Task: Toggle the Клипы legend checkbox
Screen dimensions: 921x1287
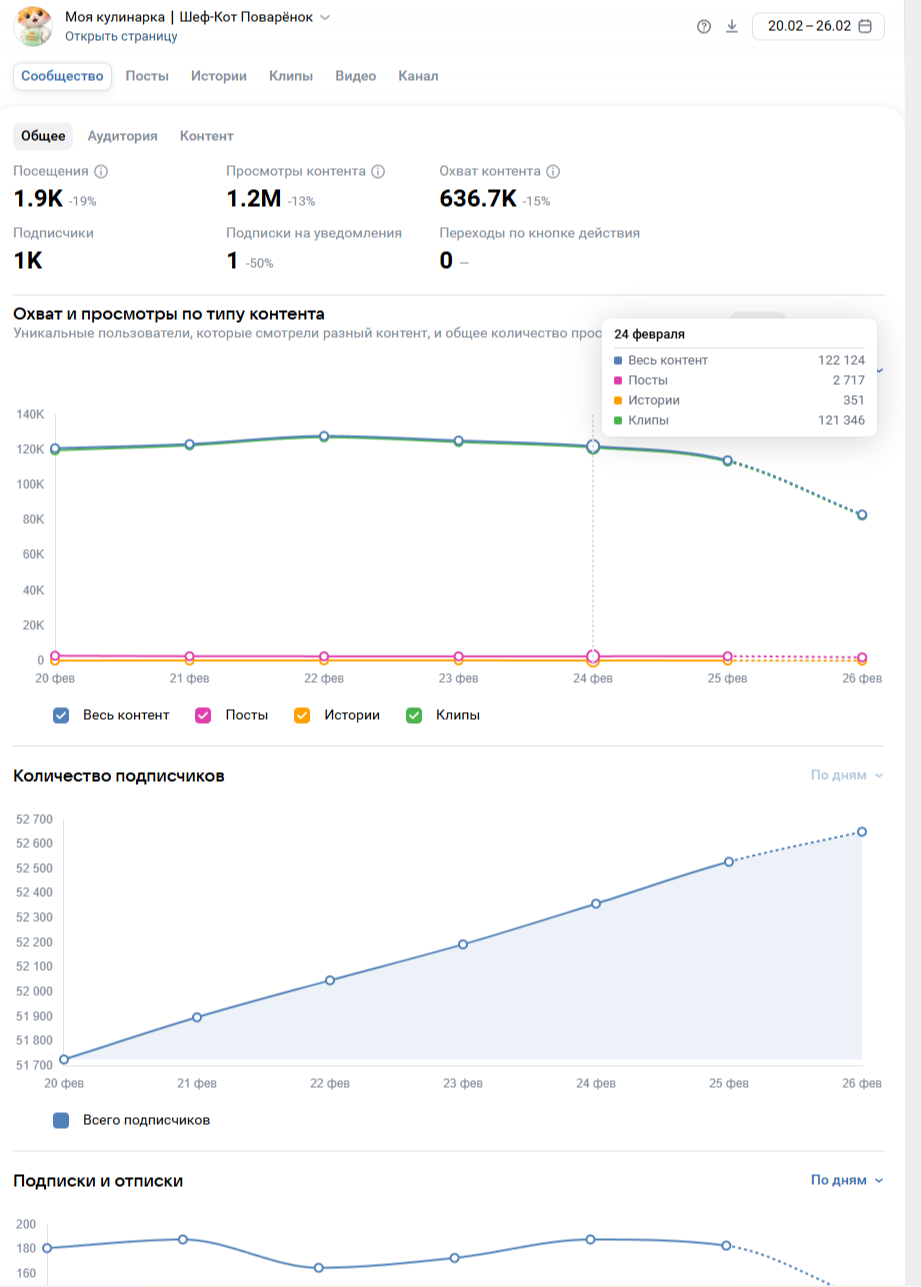Action: click(414, 715)
